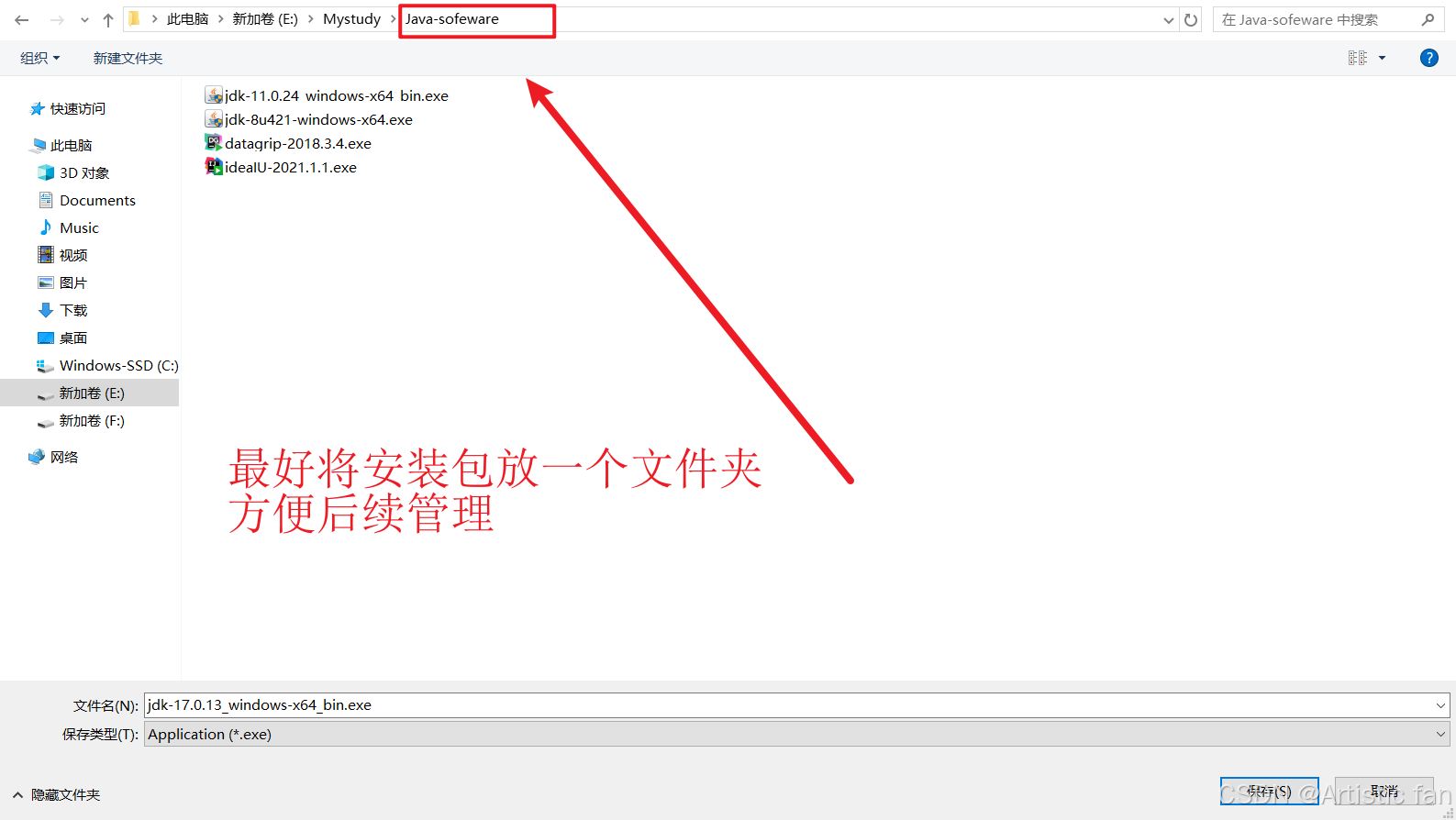Screen dimensions: 1456x820
Task: Select file datagrip-2018.3.4.exe
Action: 298,143
